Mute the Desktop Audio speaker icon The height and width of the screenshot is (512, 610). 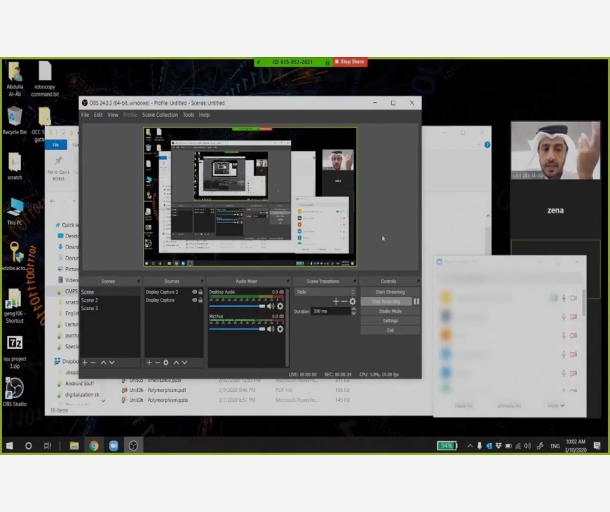tap(270, 306)
